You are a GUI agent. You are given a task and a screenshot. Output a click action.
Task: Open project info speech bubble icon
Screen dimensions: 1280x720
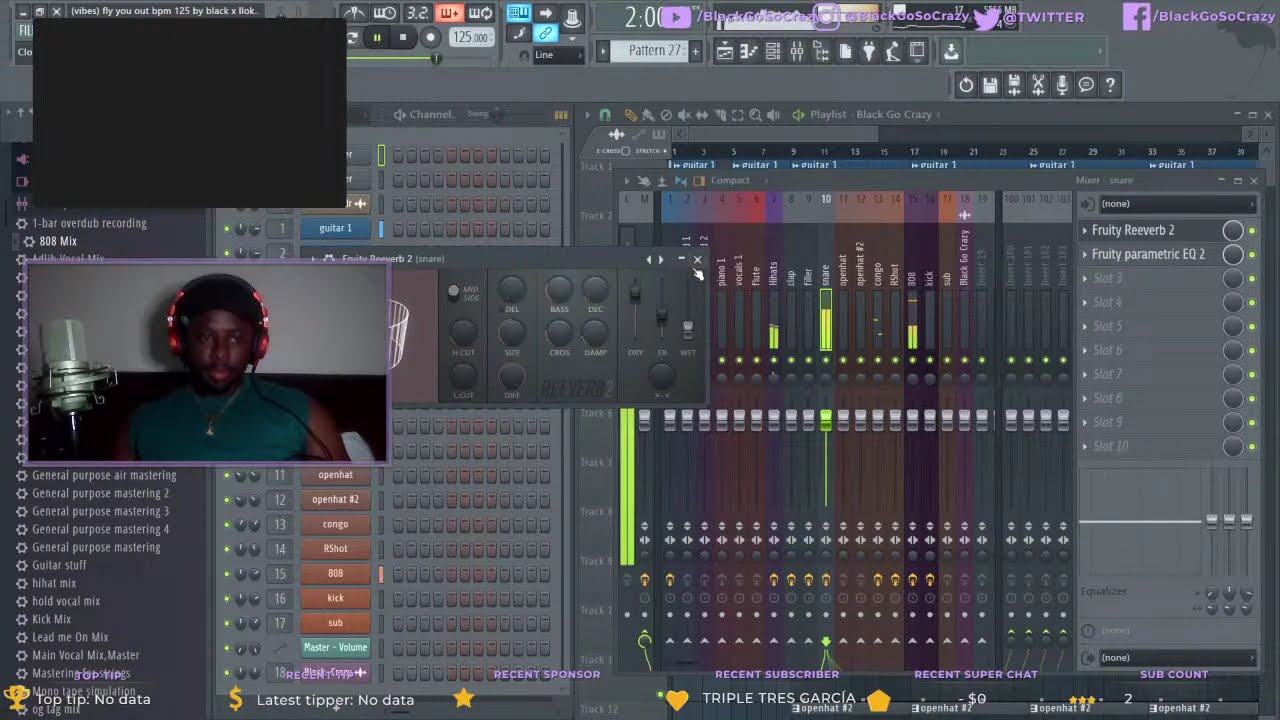click(x=1086, y=85)
